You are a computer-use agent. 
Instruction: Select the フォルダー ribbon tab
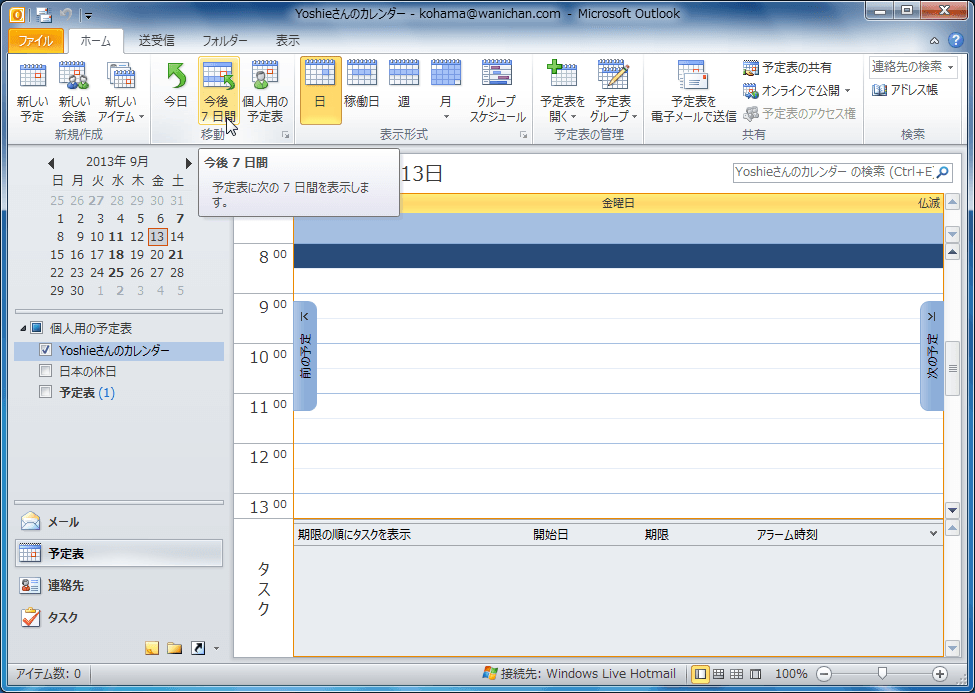(x=224, y=41)
